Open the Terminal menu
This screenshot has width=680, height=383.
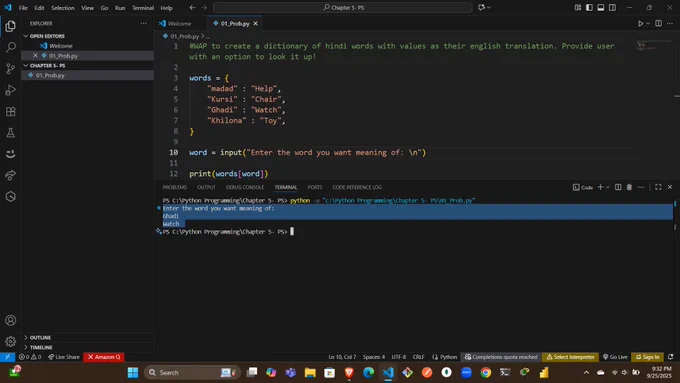(x=143, y=8)
